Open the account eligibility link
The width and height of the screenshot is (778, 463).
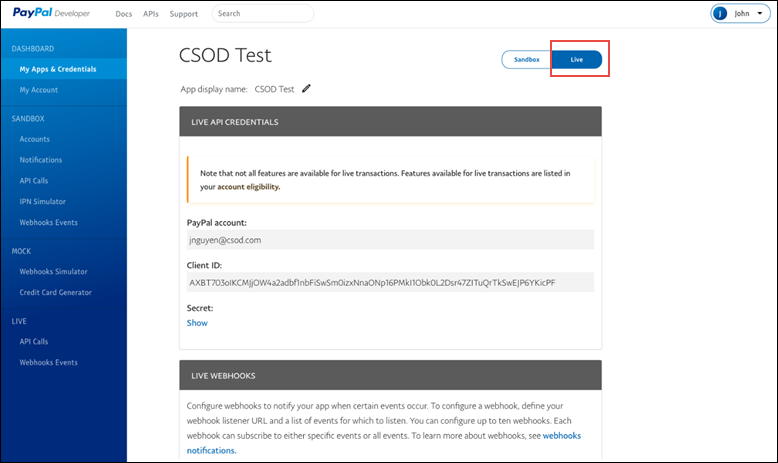pyautogui.click(x=249, y=187)
